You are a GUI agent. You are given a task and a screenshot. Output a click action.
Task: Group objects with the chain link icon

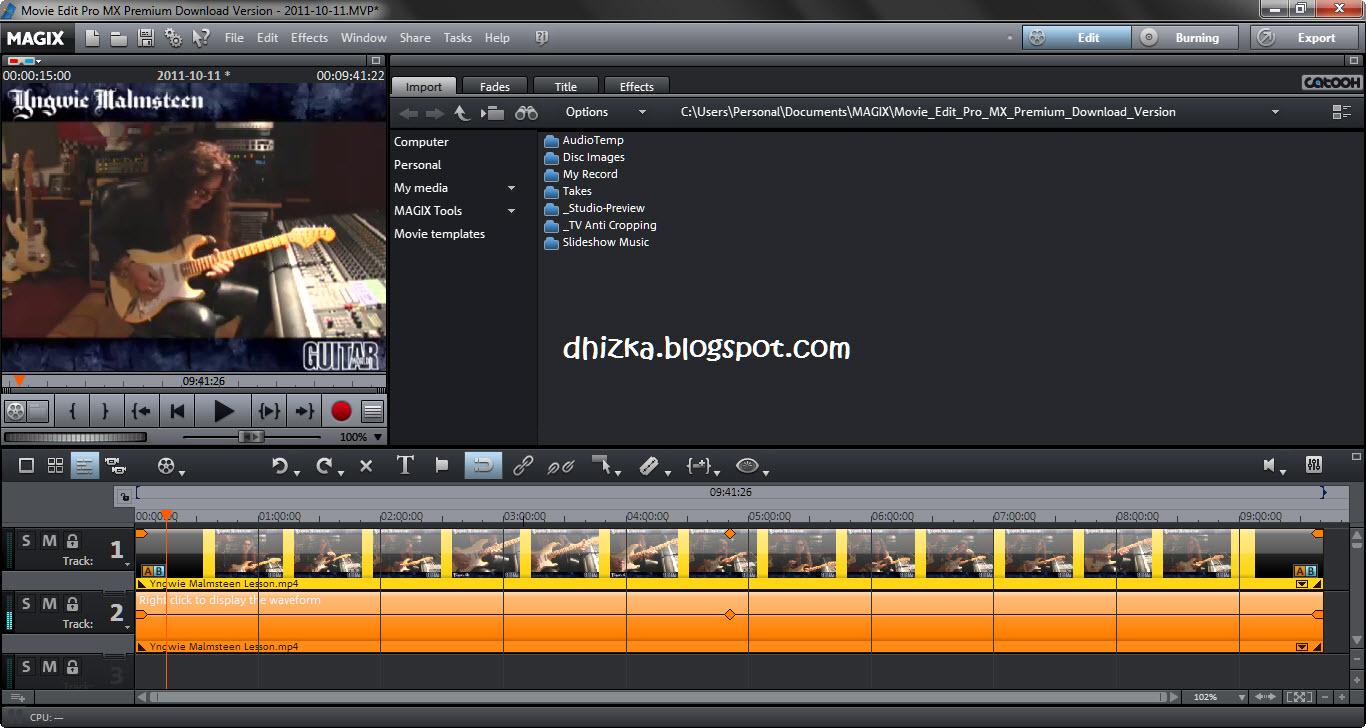(x=523, y=466)
